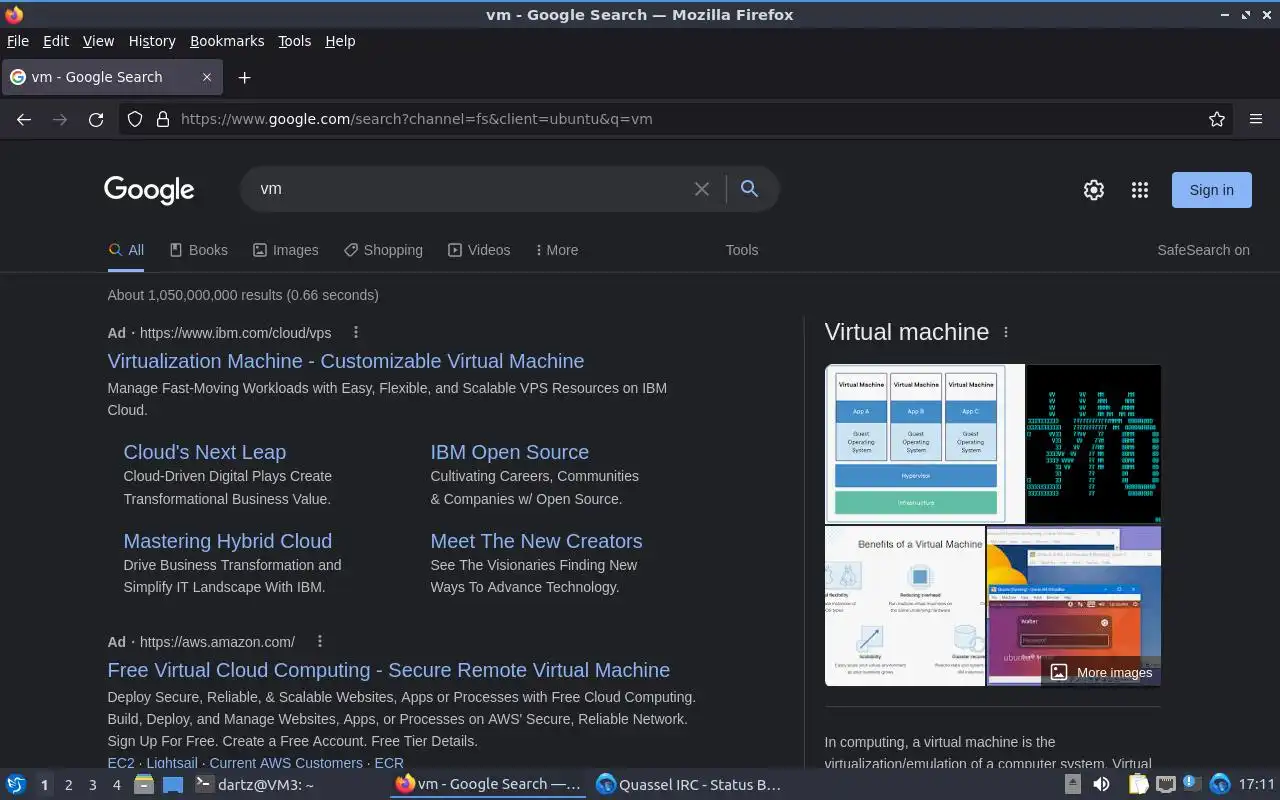Expand the More search filters dropdown

pos(557,250)
